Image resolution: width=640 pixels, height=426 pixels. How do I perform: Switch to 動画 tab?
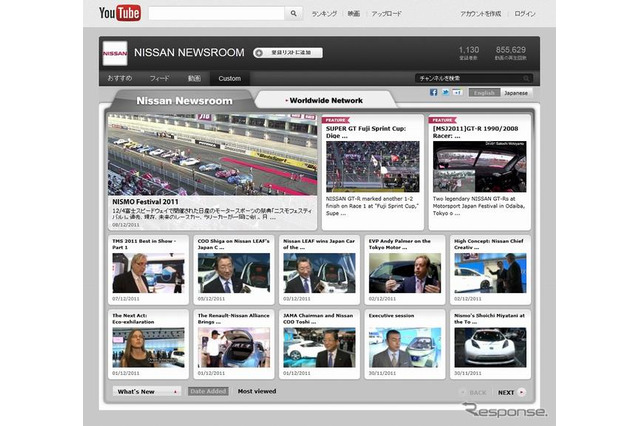(x=194, y=78)
